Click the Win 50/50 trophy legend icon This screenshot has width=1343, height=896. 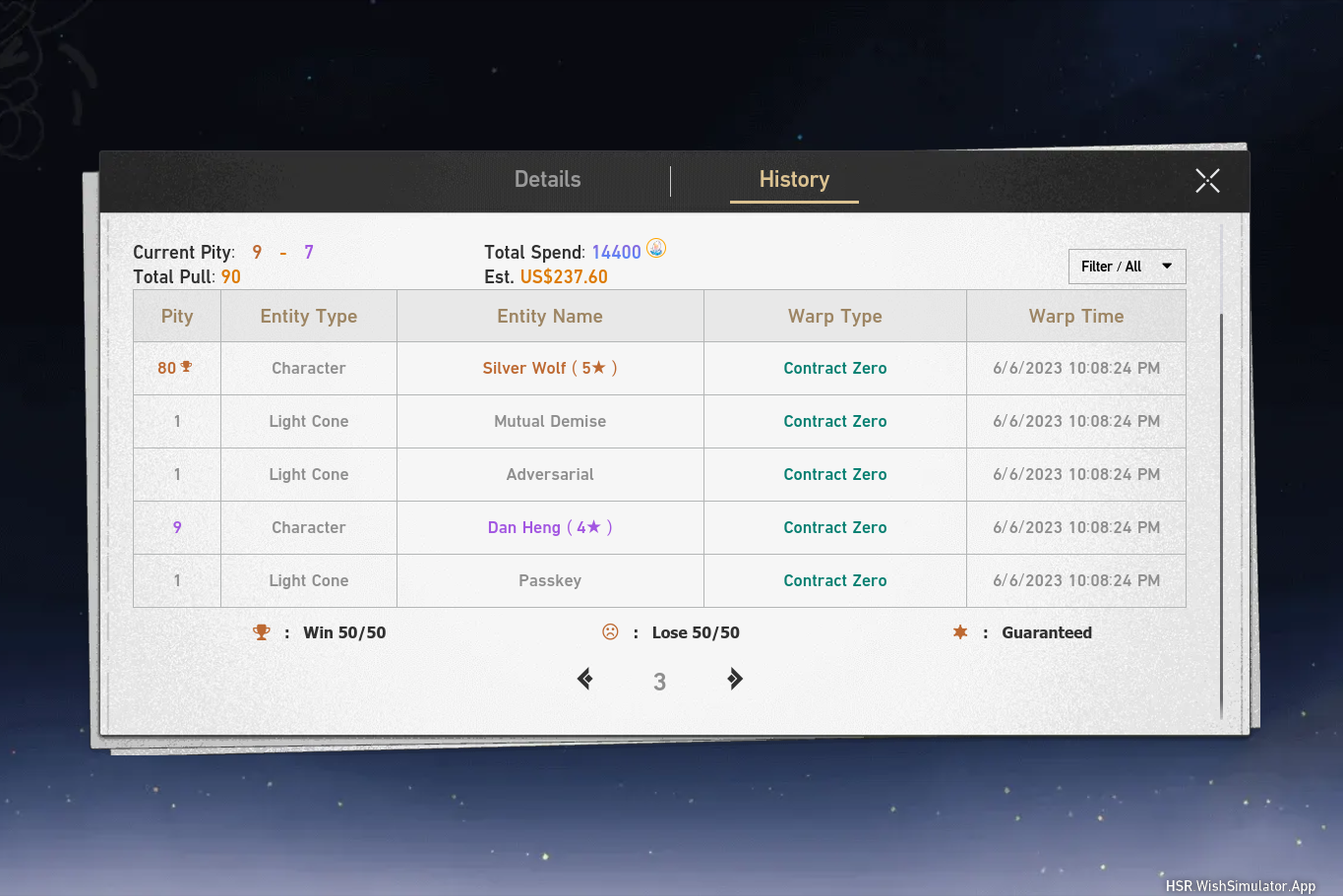(x=261, y=632)
